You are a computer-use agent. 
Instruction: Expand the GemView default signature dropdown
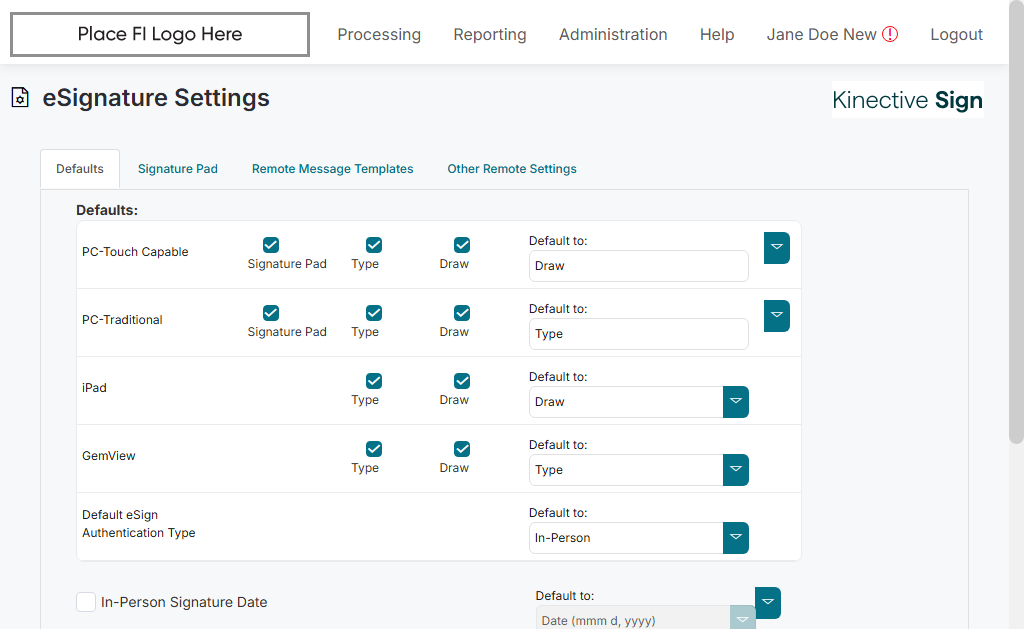pyautogui.click(x=736, y=470)
